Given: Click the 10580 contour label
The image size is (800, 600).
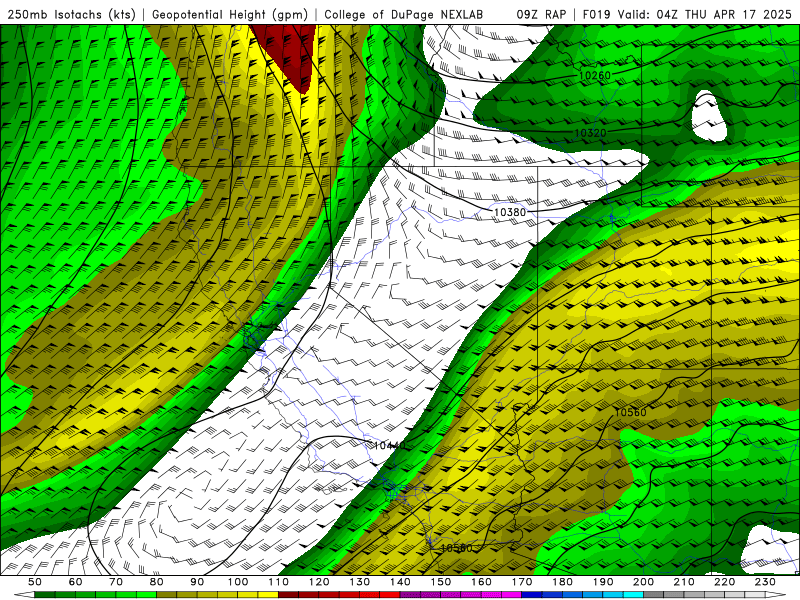Looking at the screenshot, I should click(x=456, y=548).
